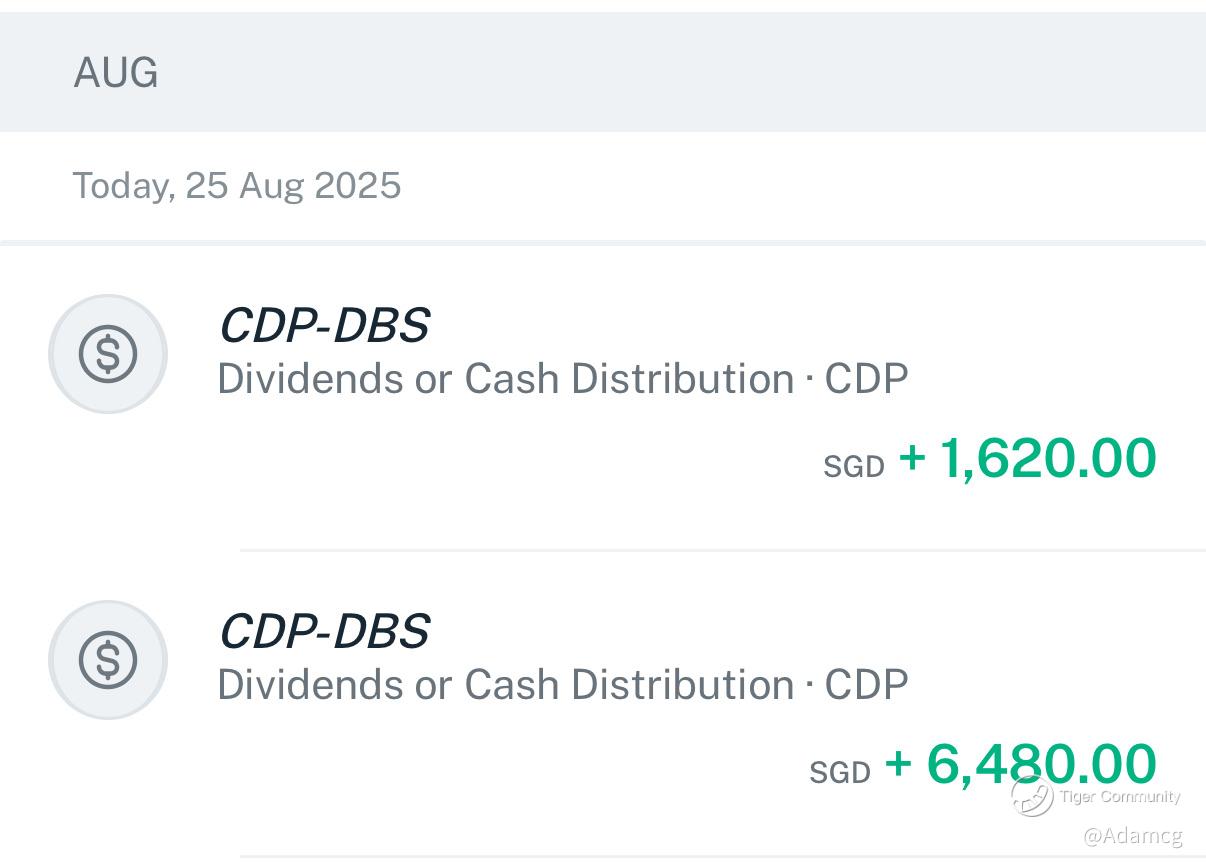Tap the dollar icon beside the 1,620.00 dividend
Viewport: 1206px width, 863px height.
pyautogui.click(x=107, y=354)
